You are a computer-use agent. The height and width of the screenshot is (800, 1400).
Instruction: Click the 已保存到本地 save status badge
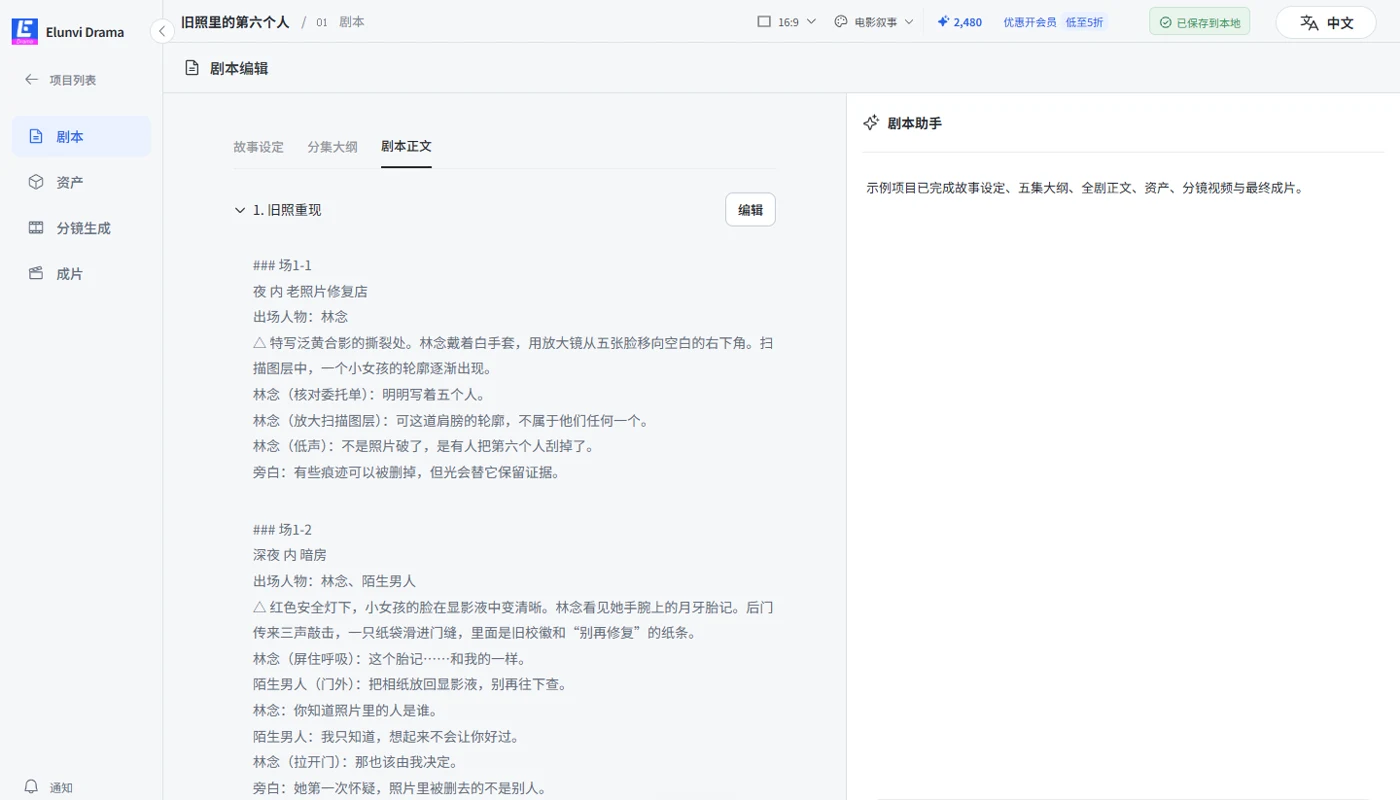click(1199, 22)
